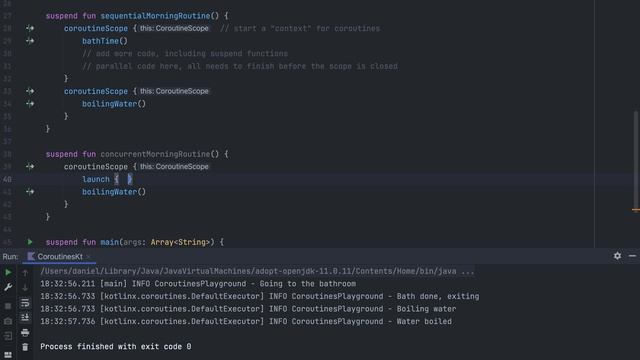The height and width of the screenshot is (360, 640).
Task: Click the editor vertical scrollbar
Action: coord(636,159)
